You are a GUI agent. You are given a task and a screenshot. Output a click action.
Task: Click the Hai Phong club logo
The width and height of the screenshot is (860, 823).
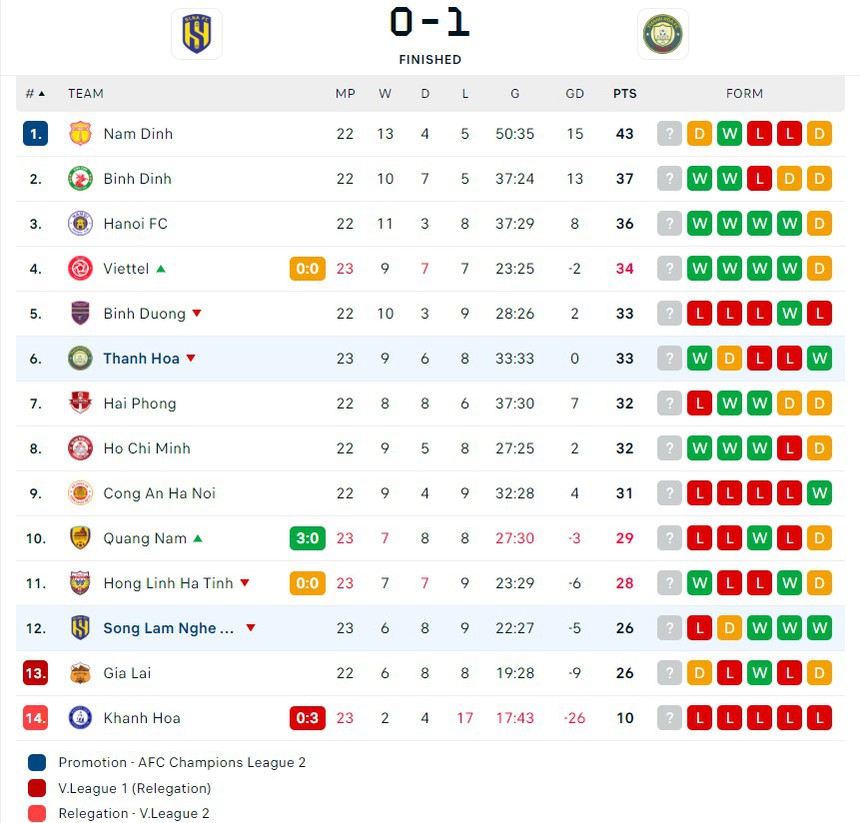pos(80,404)
